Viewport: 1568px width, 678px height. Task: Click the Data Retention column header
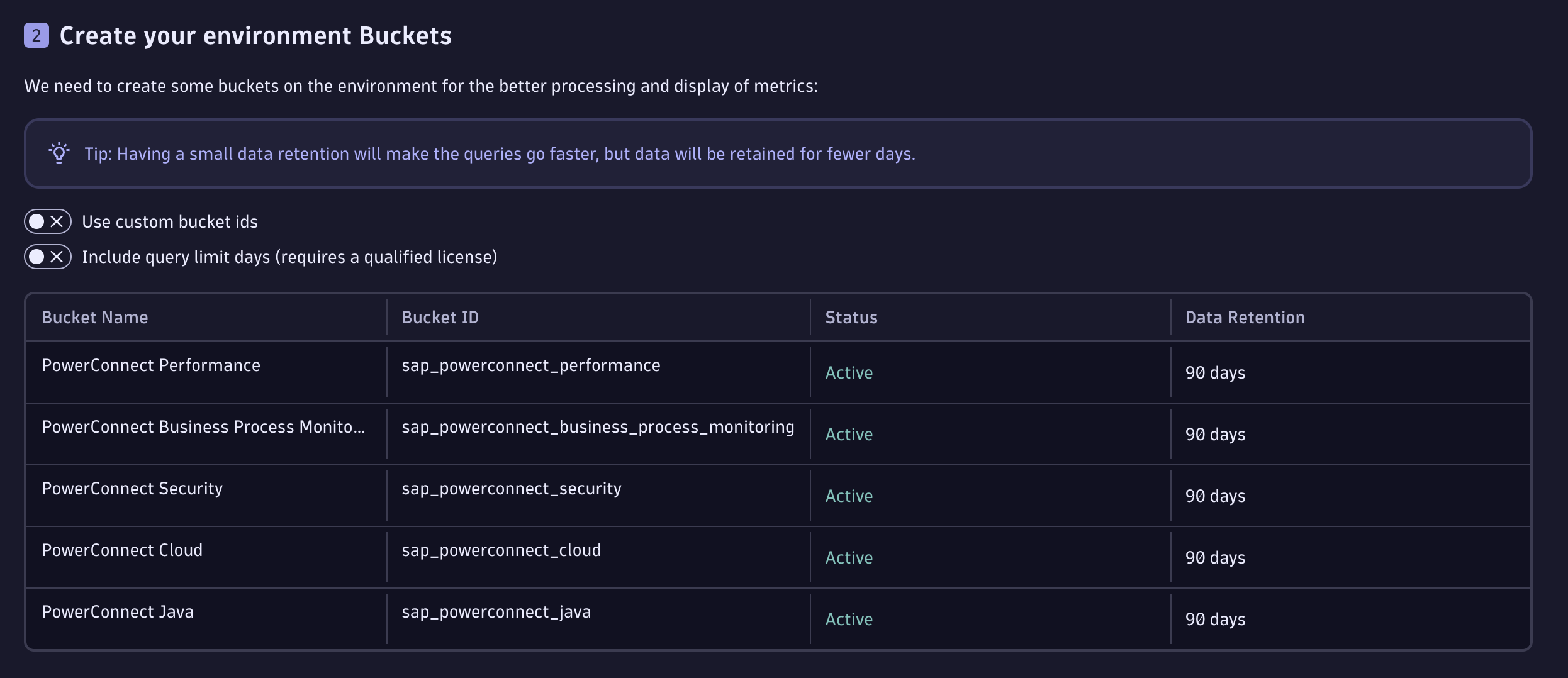(x=1245, y=318)
